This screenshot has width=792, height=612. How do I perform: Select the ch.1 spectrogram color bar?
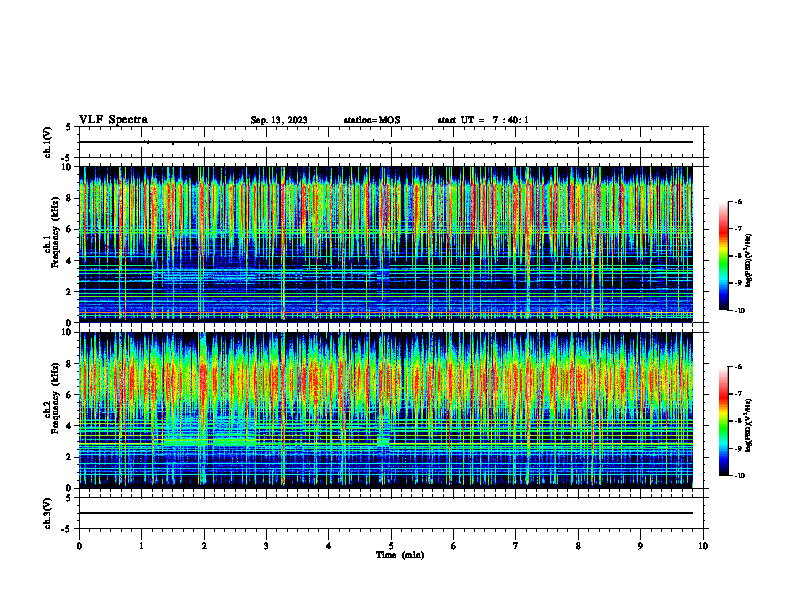[x=723, y=256]
